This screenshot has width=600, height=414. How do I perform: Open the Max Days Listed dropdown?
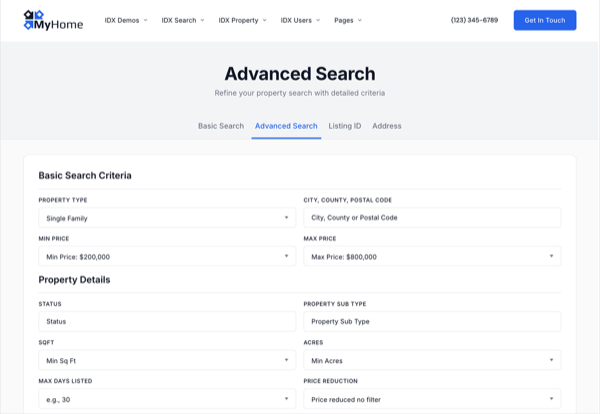167,399
